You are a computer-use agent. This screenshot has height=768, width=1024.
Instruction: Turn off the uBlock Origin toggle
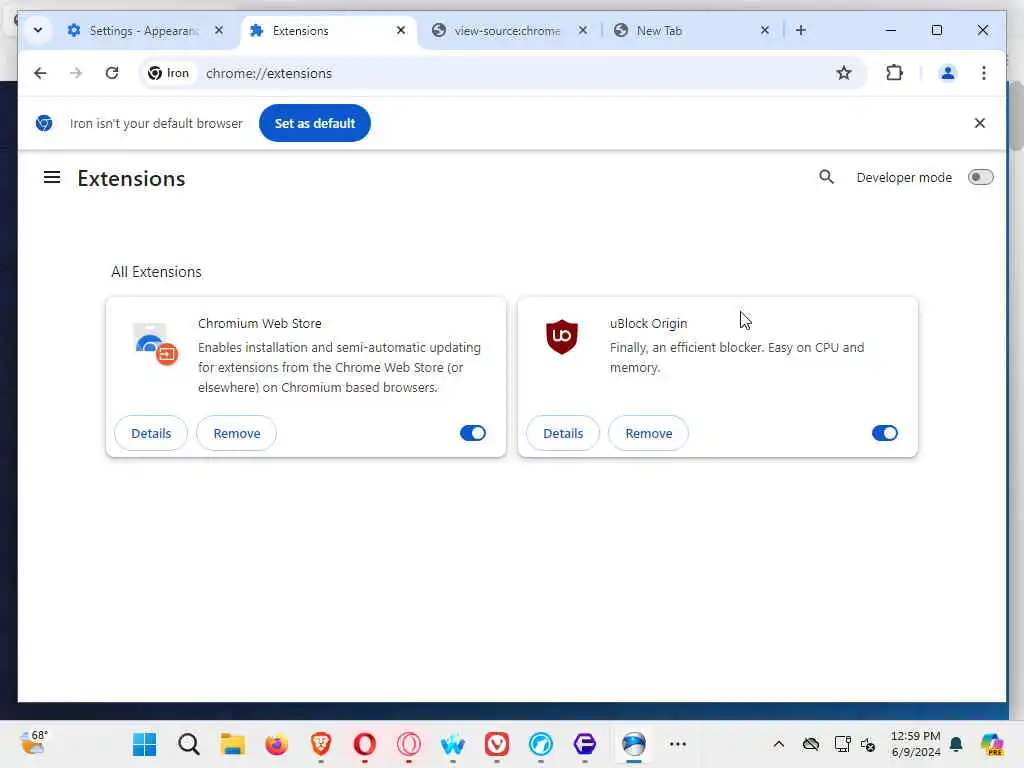click(885, 433)
